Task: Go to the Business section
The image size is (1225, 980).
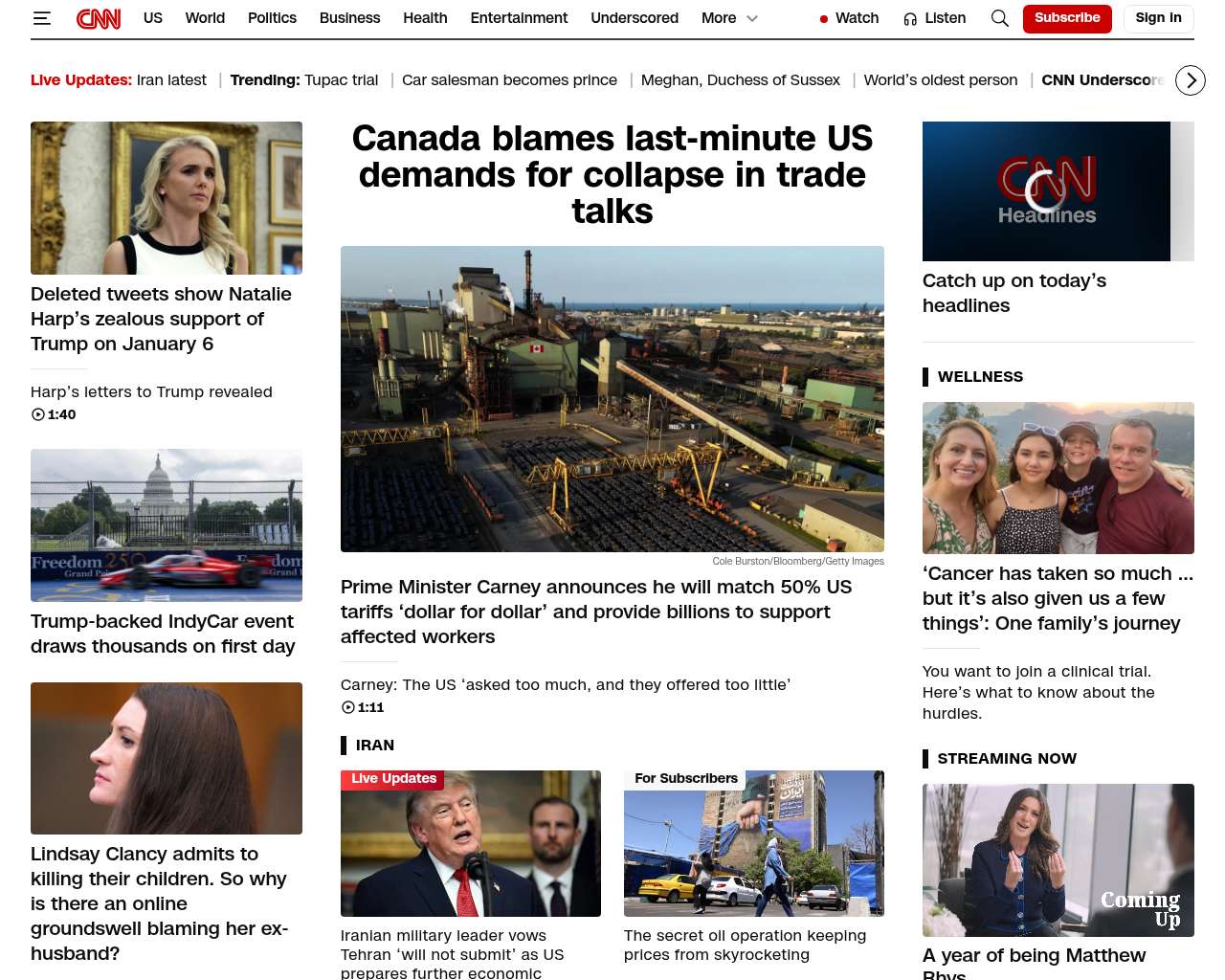Action: pos(350,18)
